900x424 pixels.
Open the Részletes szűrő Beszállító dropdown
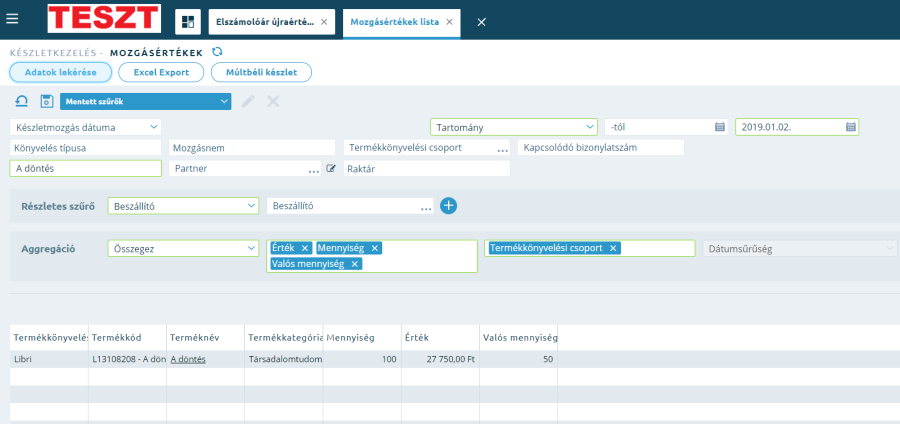tap(183, 205)
